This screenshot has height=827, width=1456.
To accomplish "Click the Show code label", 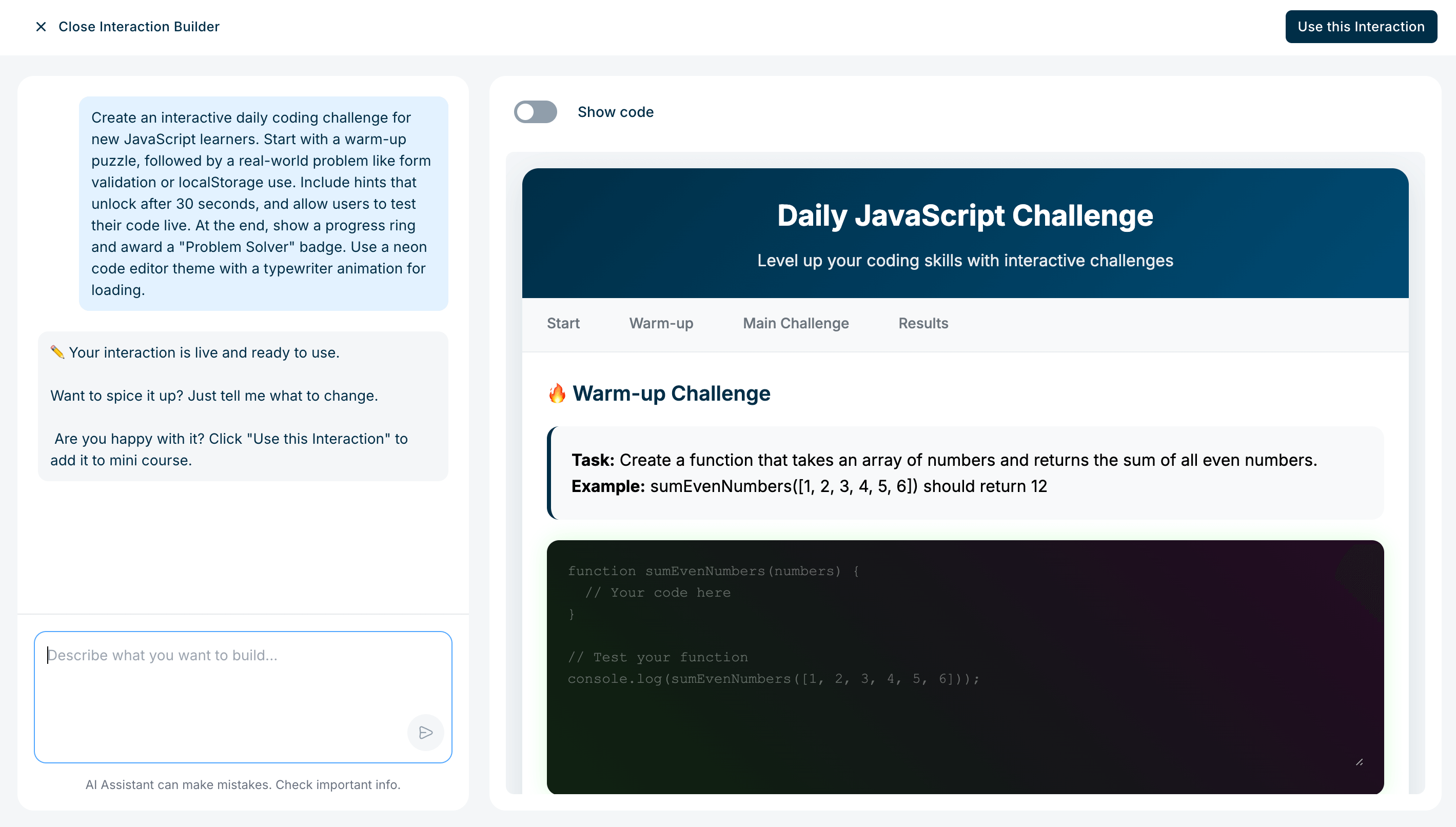I will (616, 112).
